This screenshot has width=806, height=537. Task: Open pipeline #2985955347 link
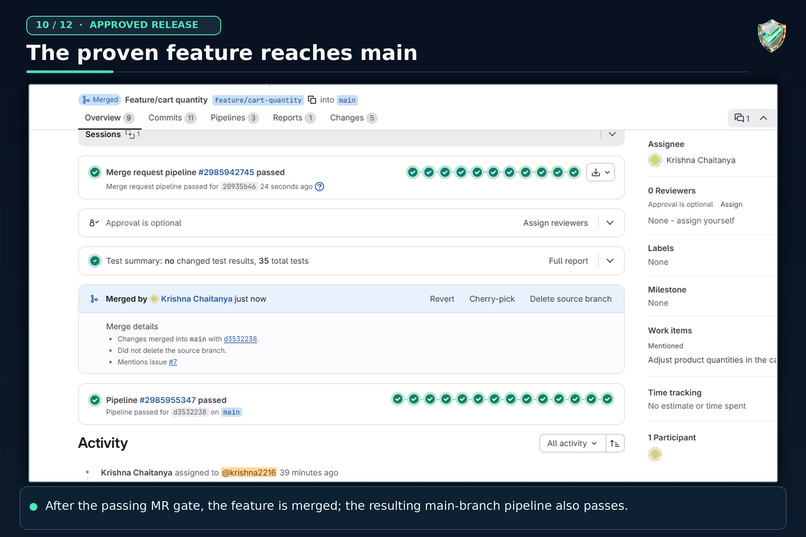[x=168, y=400]
